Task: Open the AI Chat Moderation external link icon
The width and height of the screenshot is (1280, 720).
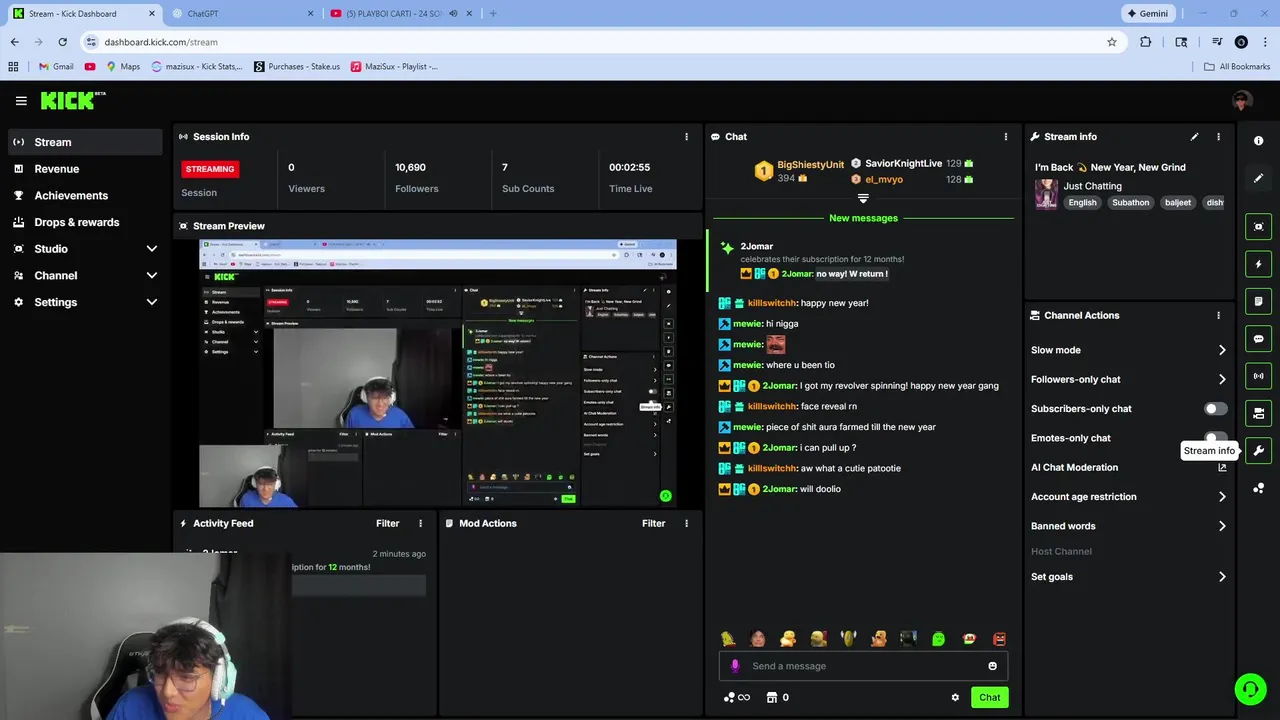Action: 1222,467
